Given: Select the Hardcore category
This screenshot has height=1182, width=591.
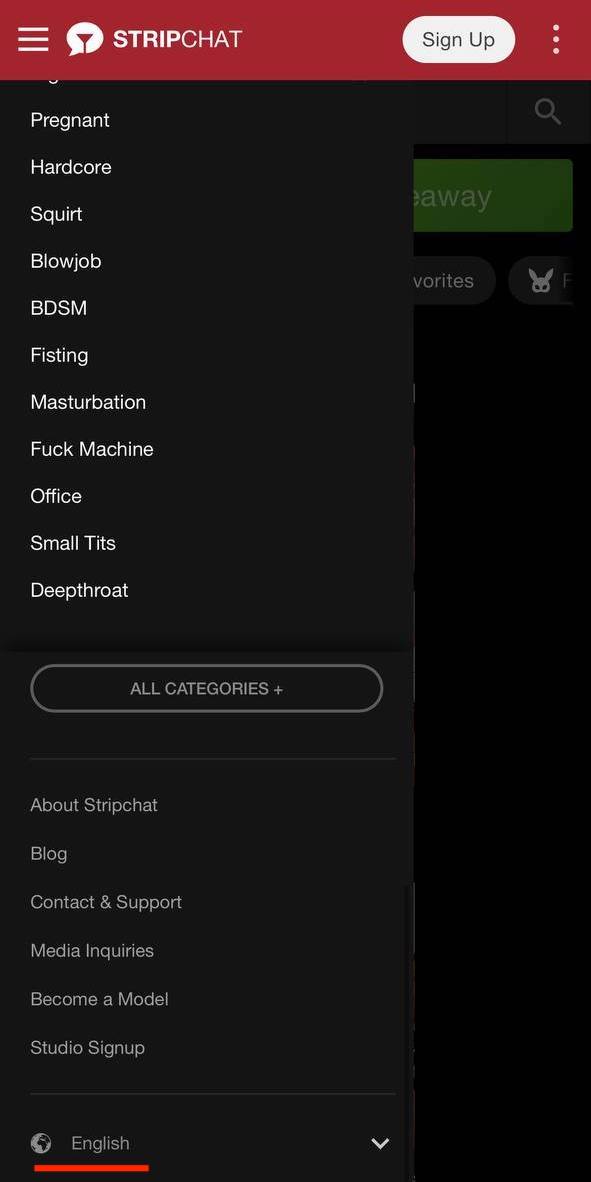Looking at the screenshot, I should 70,167.
